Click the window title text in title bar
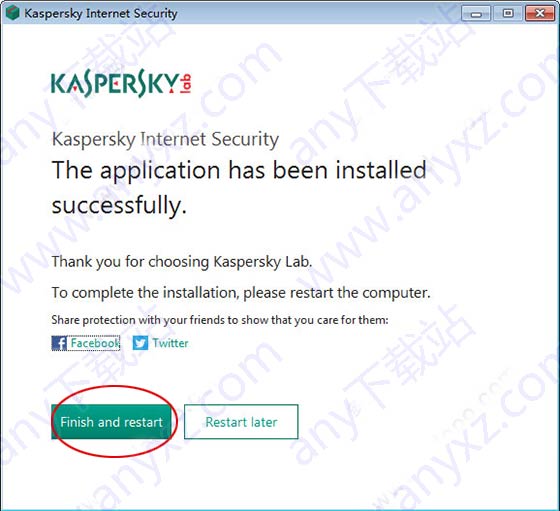The image size is (560, 511). (101, 14)
